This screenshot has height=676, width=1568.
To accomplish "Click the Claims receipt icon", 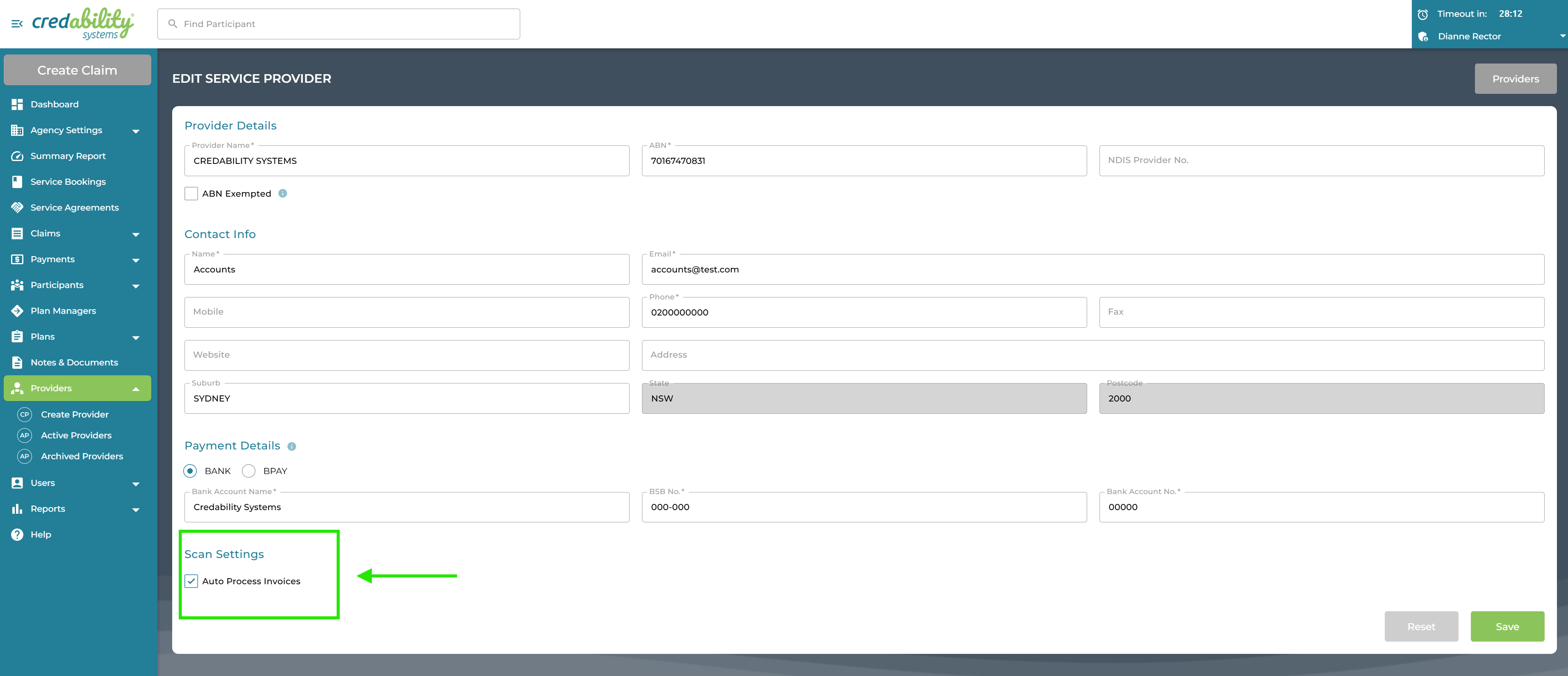I will click(x=17, y=234).
